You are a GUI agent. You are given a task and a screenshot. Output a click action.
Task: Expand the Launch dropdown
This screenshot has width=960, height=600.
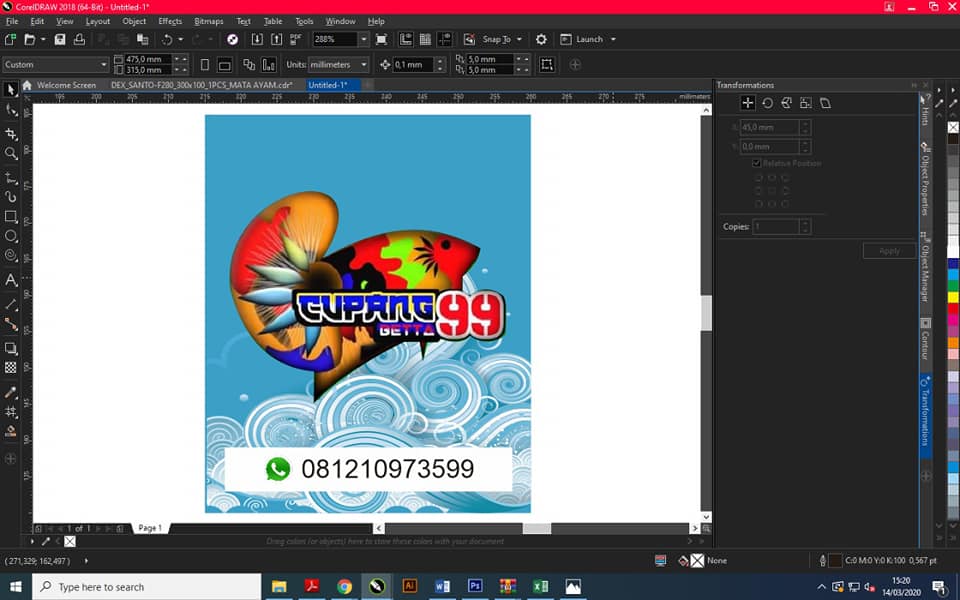click(613, 39)
